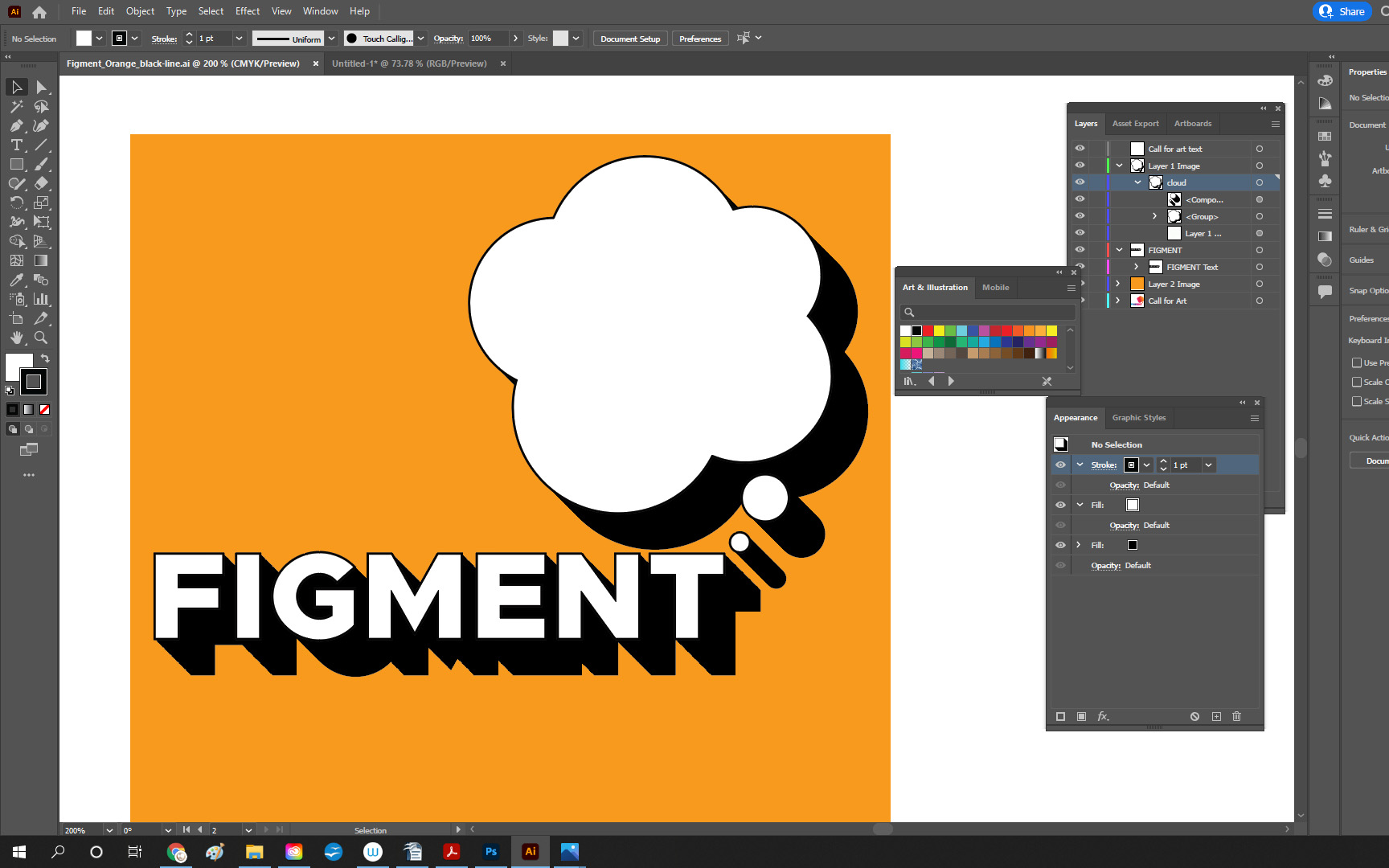Open Adobe Photoshop from the taskbar
Image resolution: width=1389 pixels, height=868 pixels.
pos(490,852)
